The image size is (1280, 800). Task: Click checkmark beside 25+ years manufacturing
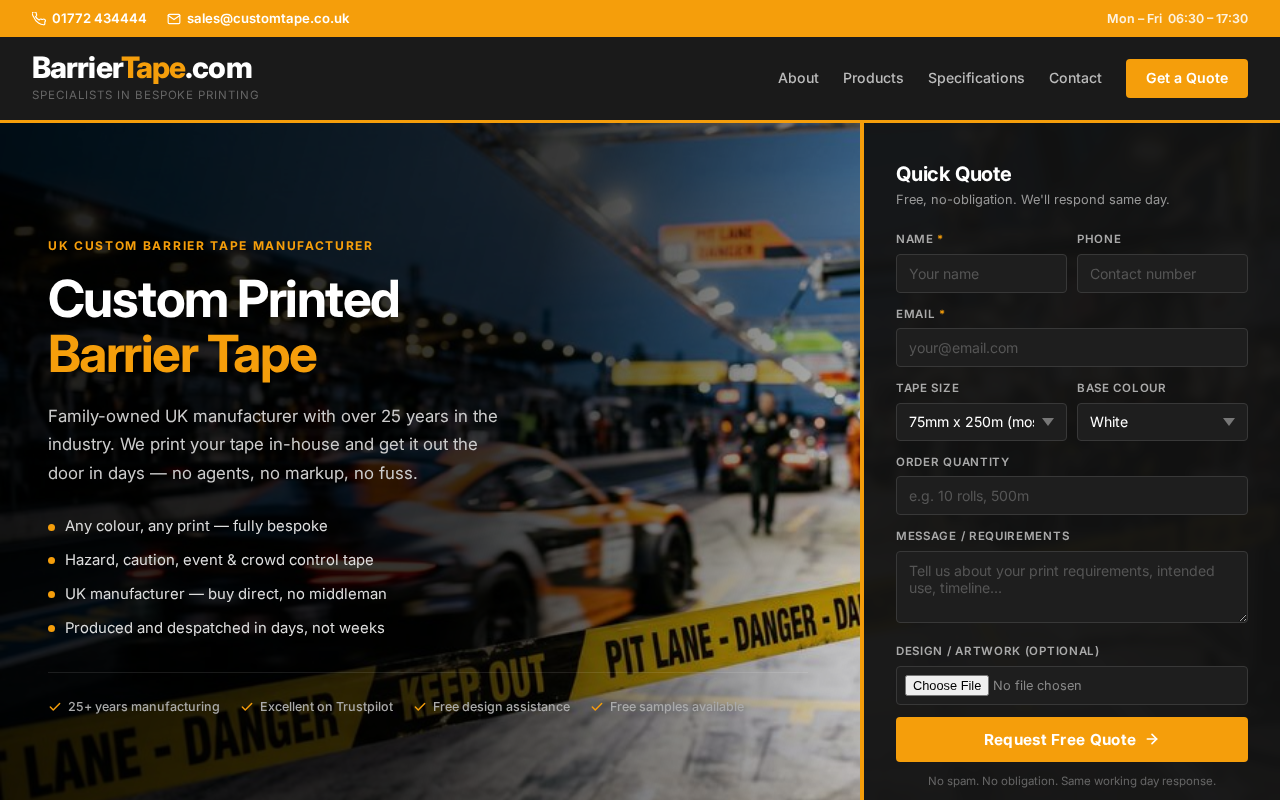click(x=55, y=707)
